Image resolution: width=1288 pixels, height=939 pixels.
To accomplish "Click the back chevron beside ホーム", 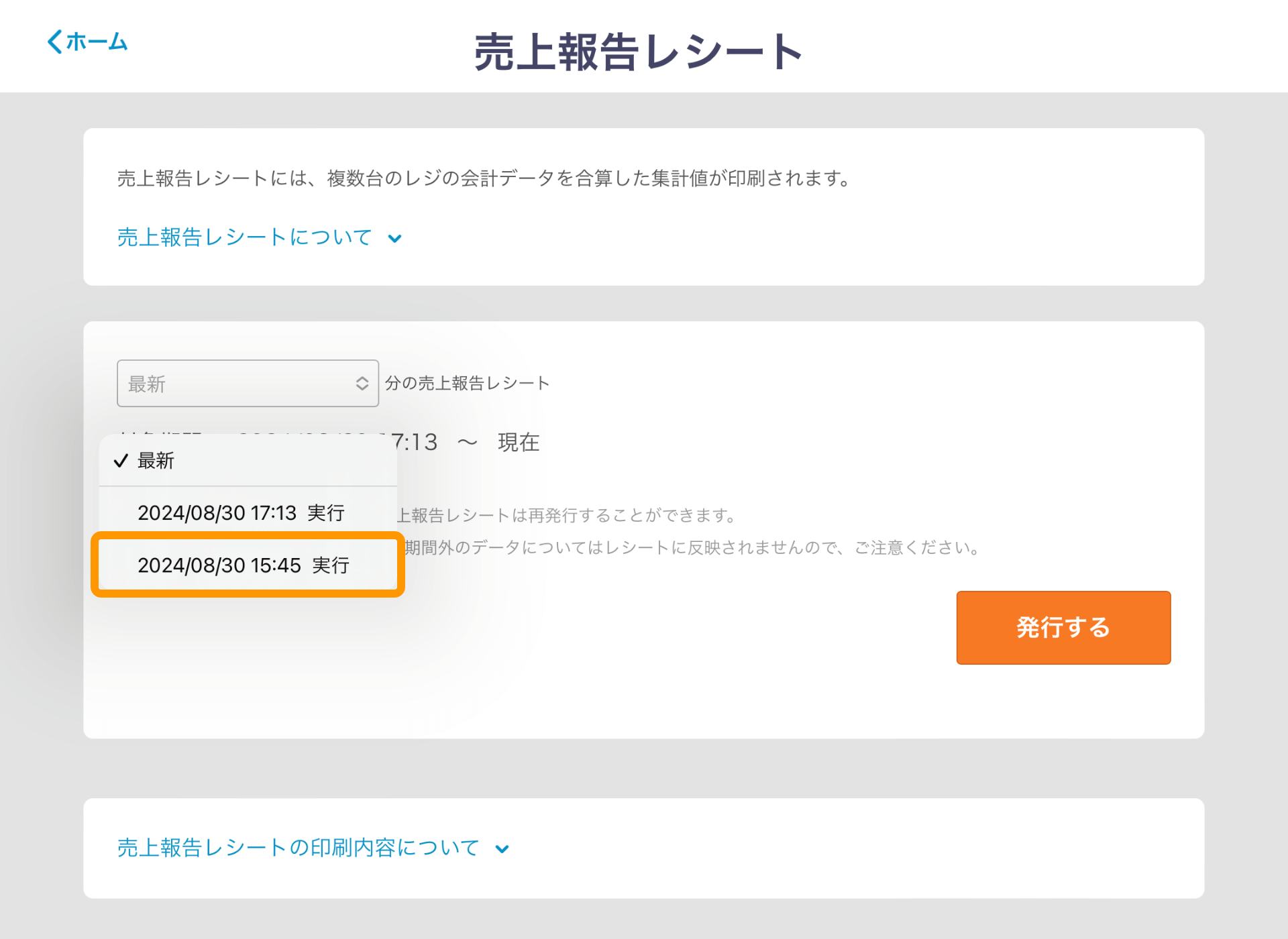I will (55, 42).
